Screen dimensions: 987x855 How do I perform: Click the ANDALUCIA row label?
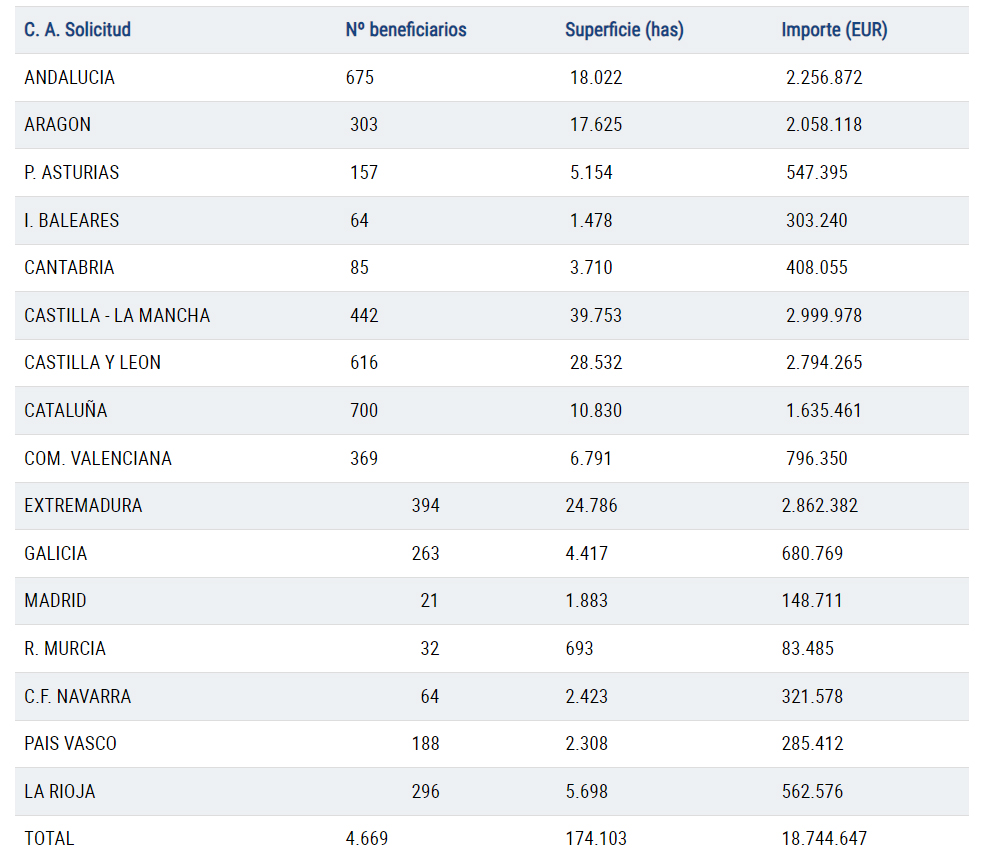pyautogui.click(x=69, y=78)
